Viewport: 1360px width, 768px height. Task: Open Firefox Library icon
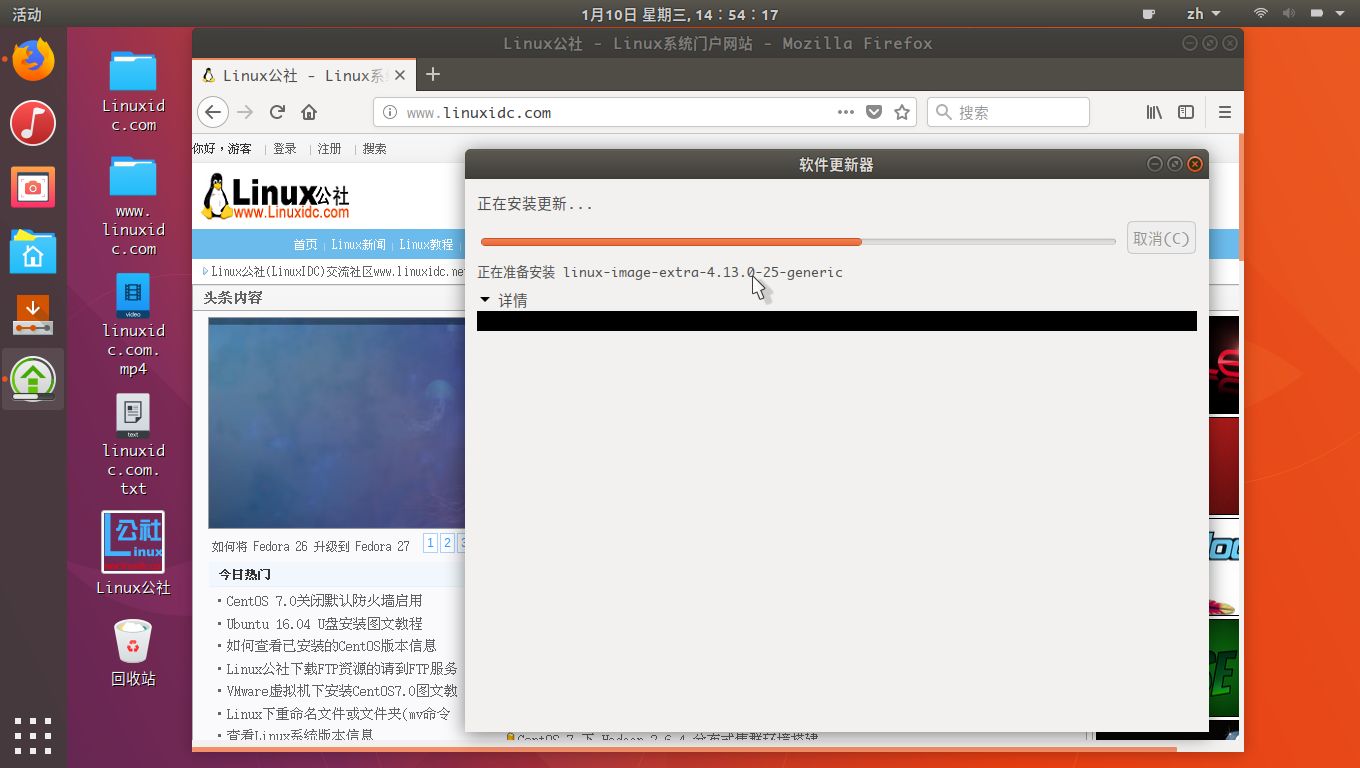click(1154, 112)
